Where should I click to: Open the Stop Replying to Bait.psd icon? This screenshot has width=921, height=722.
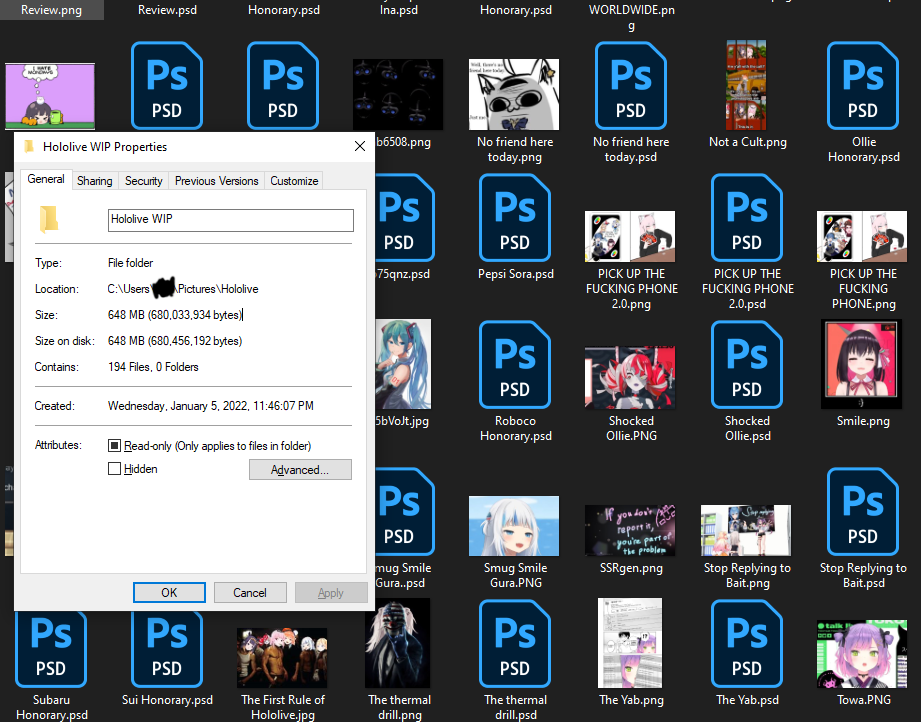(x=862, y=512)
